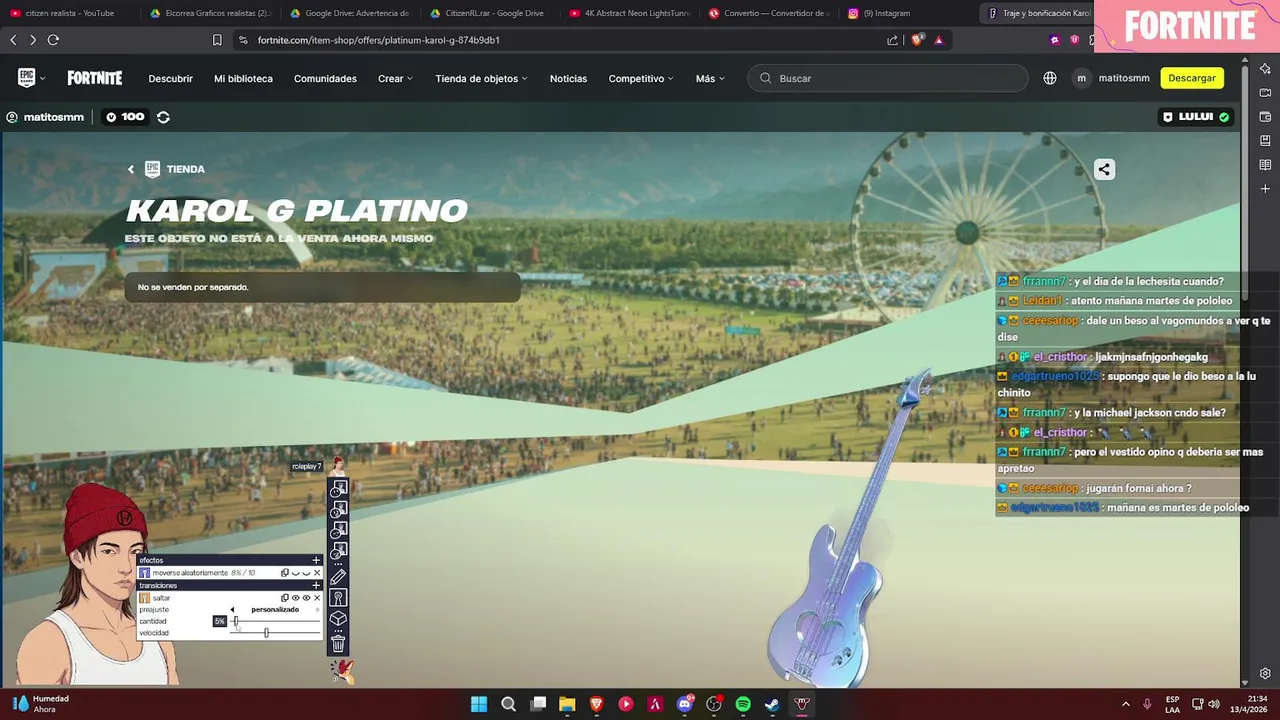The height and width of the screenshot is (720, 1280).
Task: Click the trash delete icon in avatar toolbar
Action: click(338, 643)
